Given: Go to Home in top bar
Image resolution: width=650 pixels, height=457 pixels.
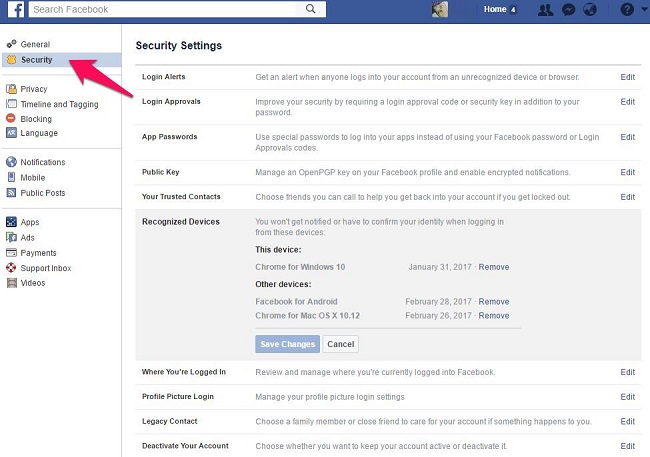Looking at the screenshot, I should pos(495,9).
